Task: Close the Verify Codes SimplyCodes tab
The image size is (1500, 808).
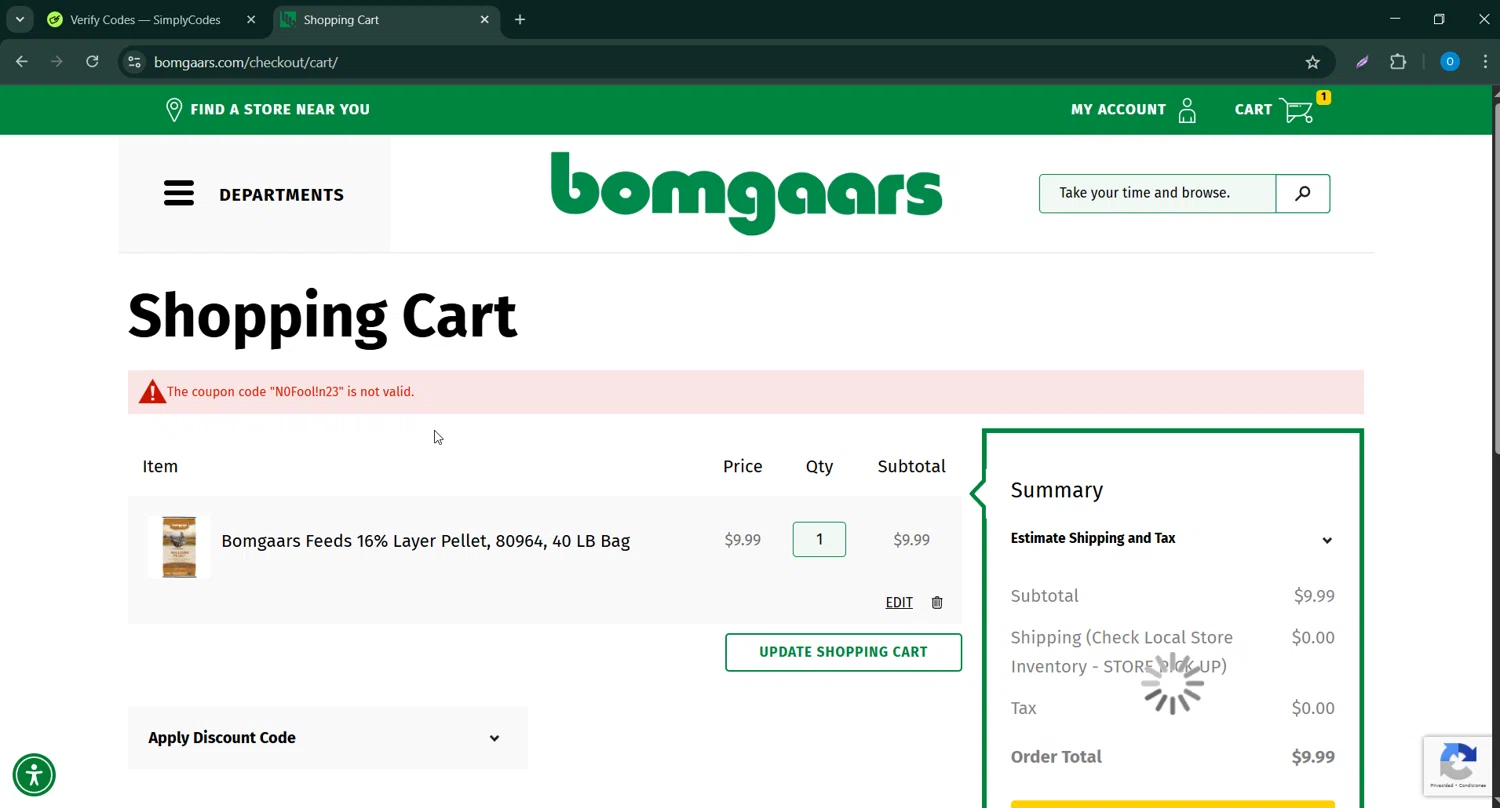Action: pos(251,19)
